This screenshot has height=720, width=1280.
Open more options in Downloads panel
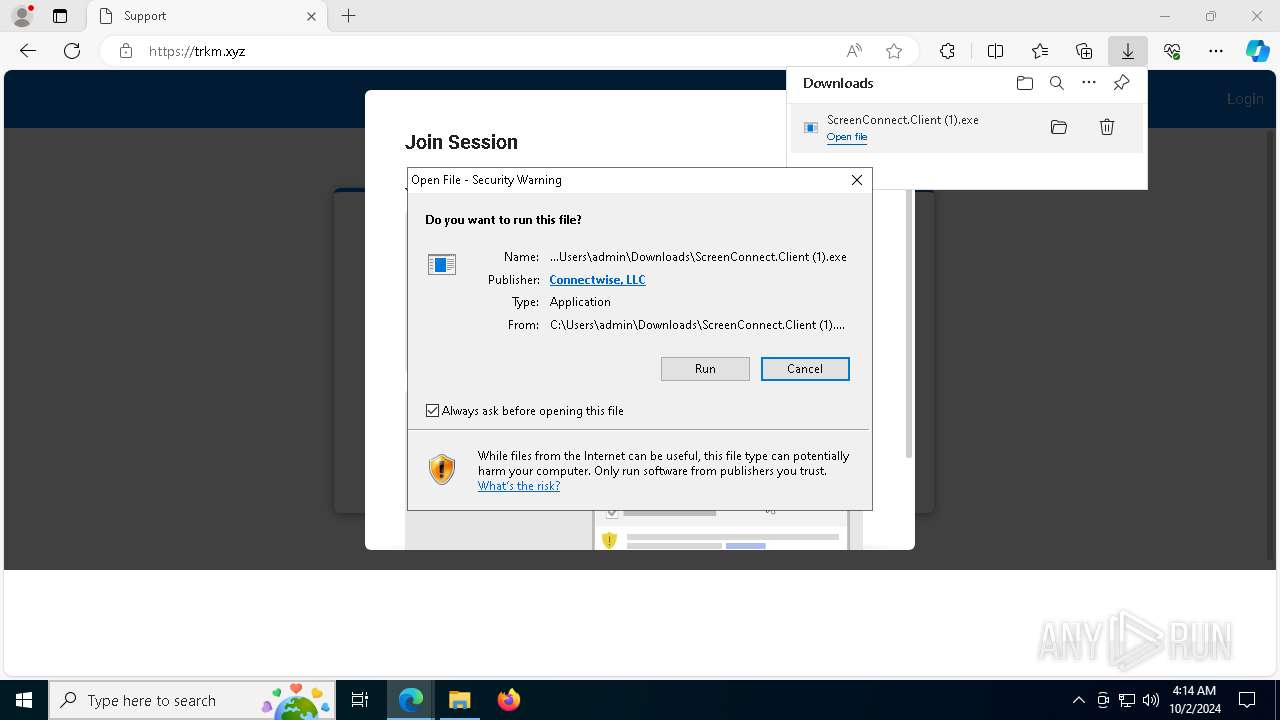click(x=1089, y=83)
